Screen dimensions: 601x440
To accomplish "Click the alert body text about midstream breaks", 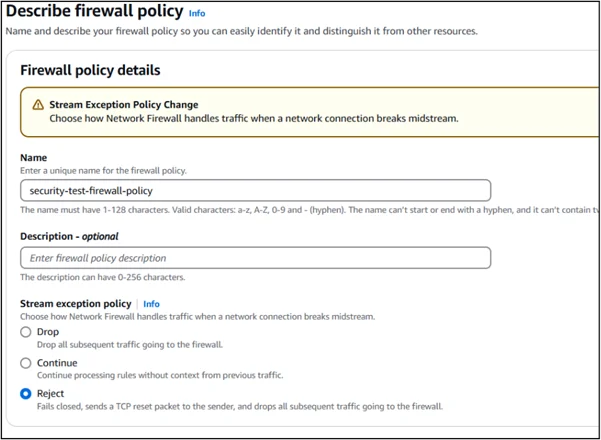I will (253, 119).
